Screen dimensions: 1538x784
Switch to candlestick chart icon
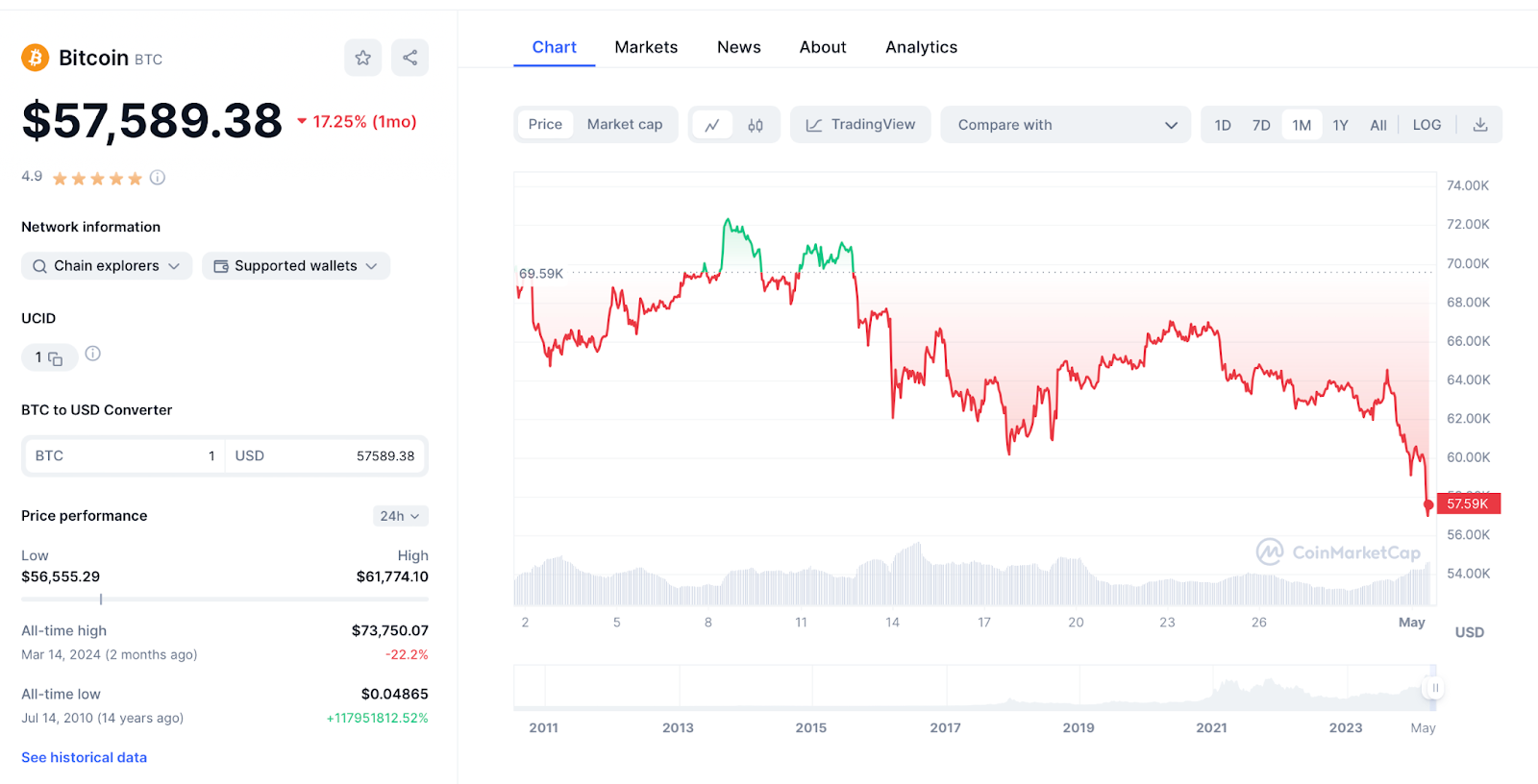(756, 125)
